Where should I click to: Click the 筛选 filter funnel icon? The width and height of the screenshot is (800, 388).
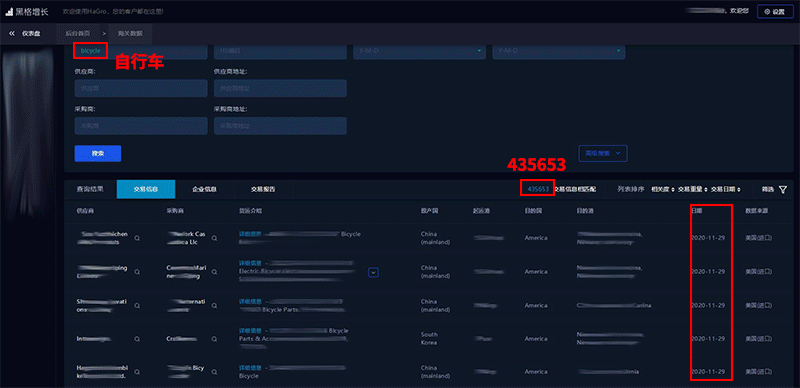tap(783, 189)
